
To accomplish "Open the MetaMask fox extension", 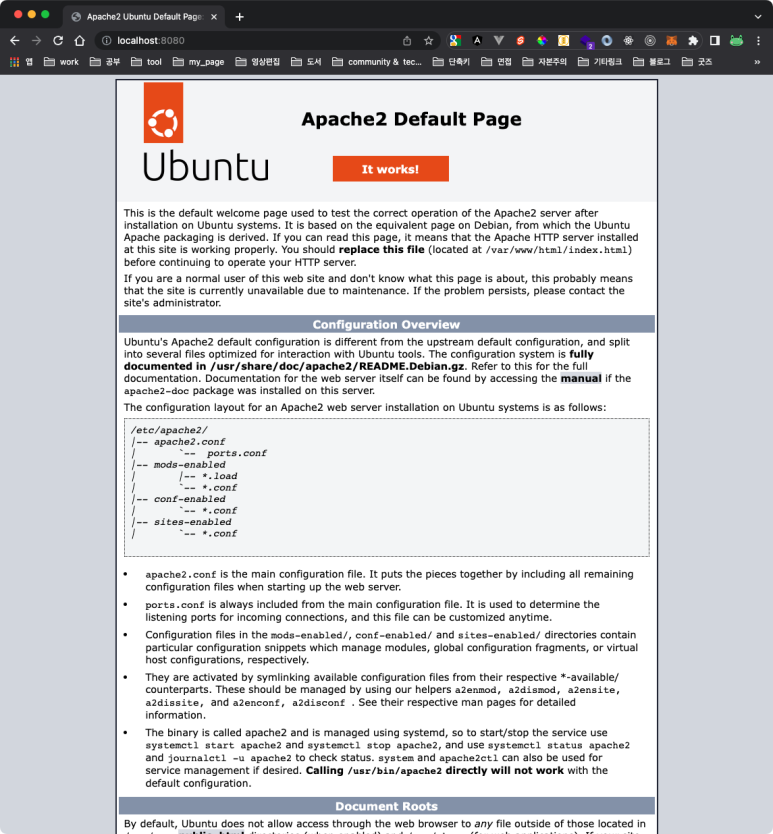I will click(x=671, y=40).
